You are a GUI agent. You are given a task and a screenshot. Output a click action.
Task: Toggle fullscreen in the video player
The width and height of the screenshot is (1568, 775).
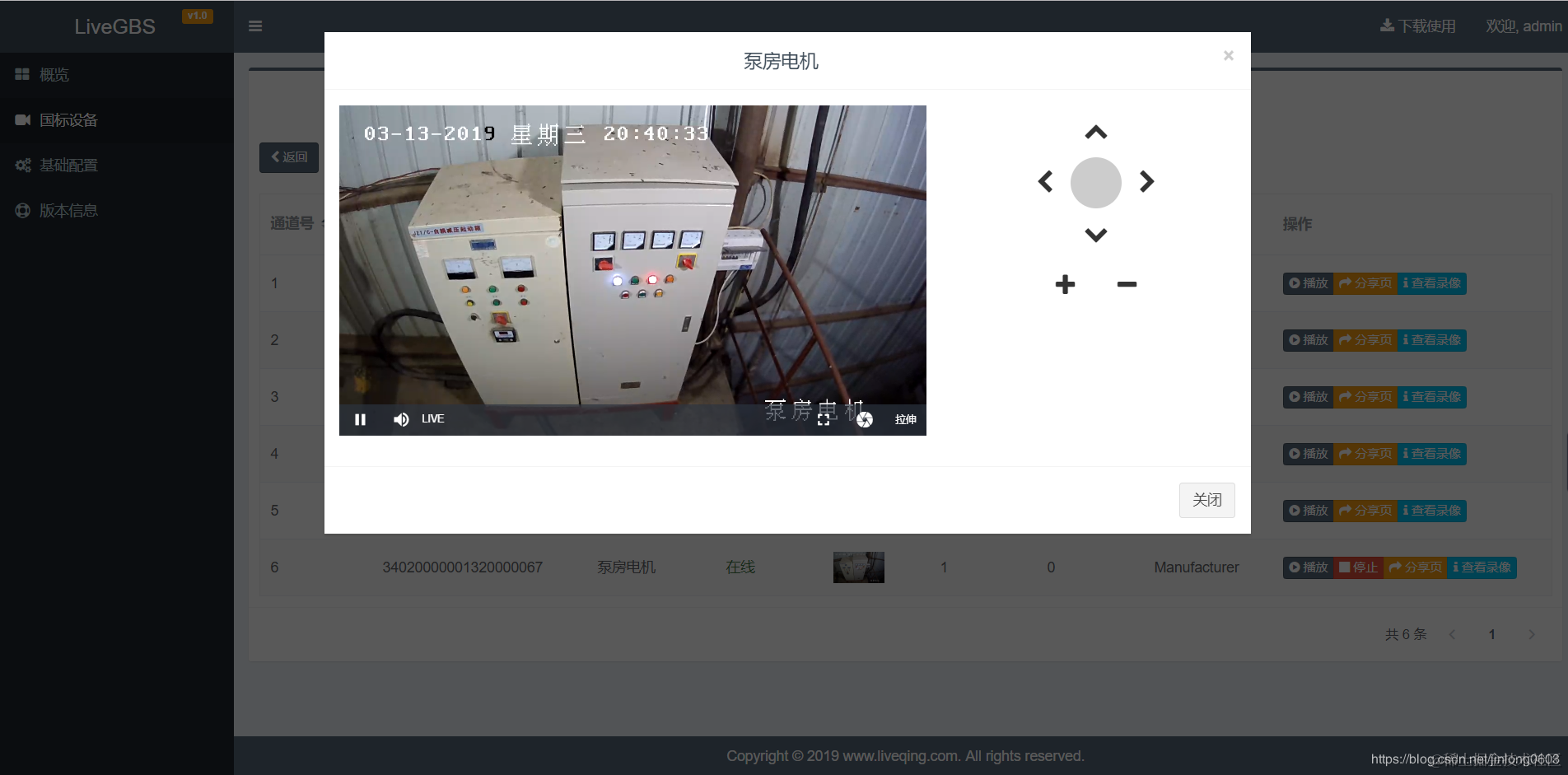coord(824,419)
